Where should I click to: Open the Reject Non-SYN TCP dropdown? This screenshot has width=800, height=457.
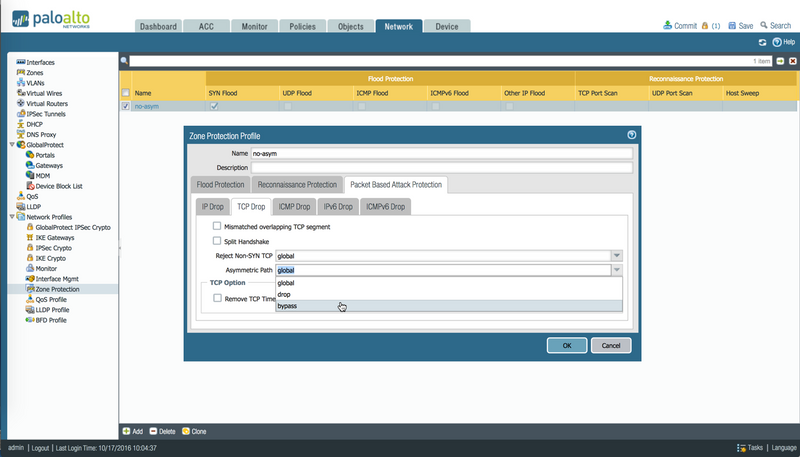[617, 256]
